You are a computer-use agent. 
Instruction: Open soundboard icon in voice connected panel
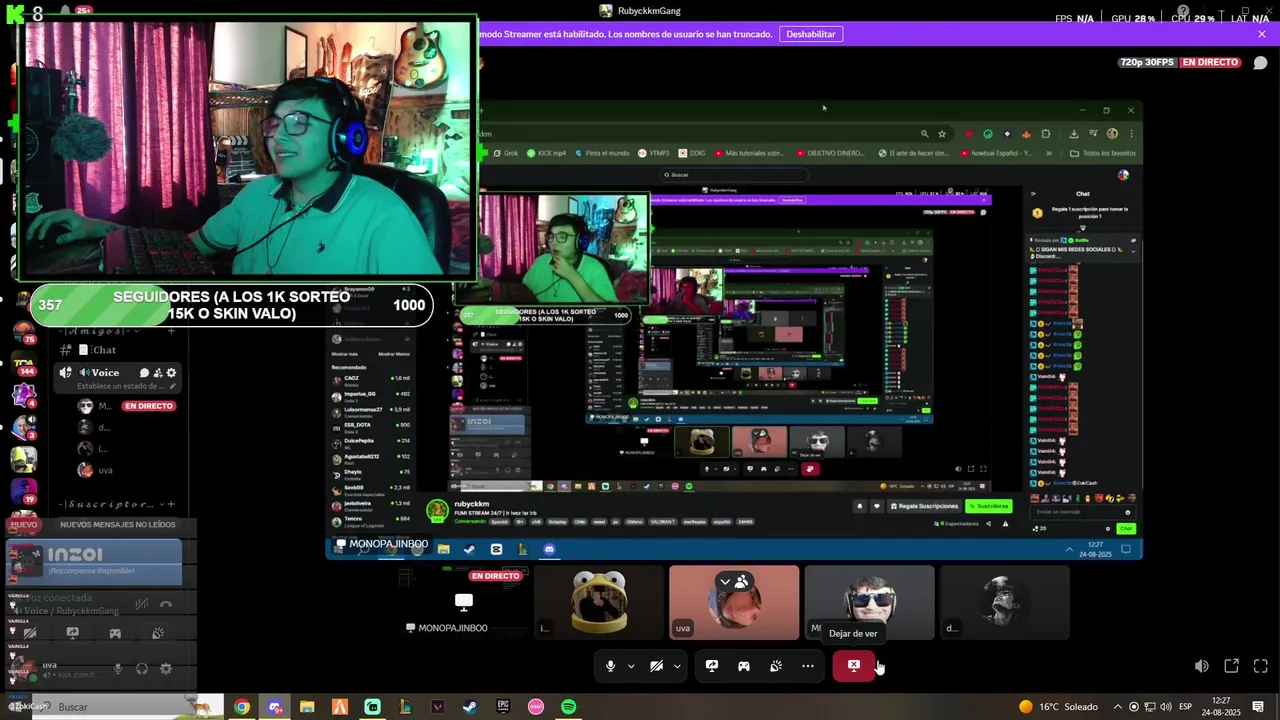point(158,633)
